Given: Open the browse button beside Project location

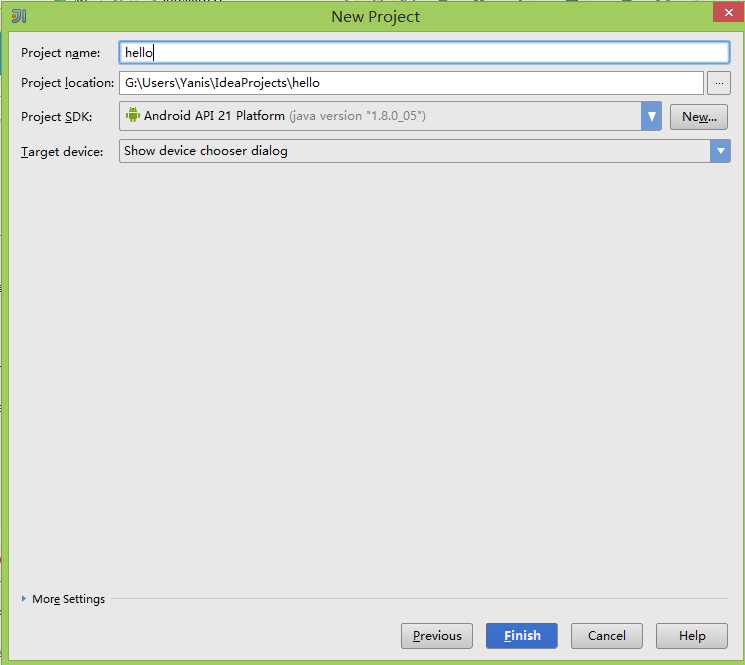Looking at the screenshot, I should click(x=718, y=83).
